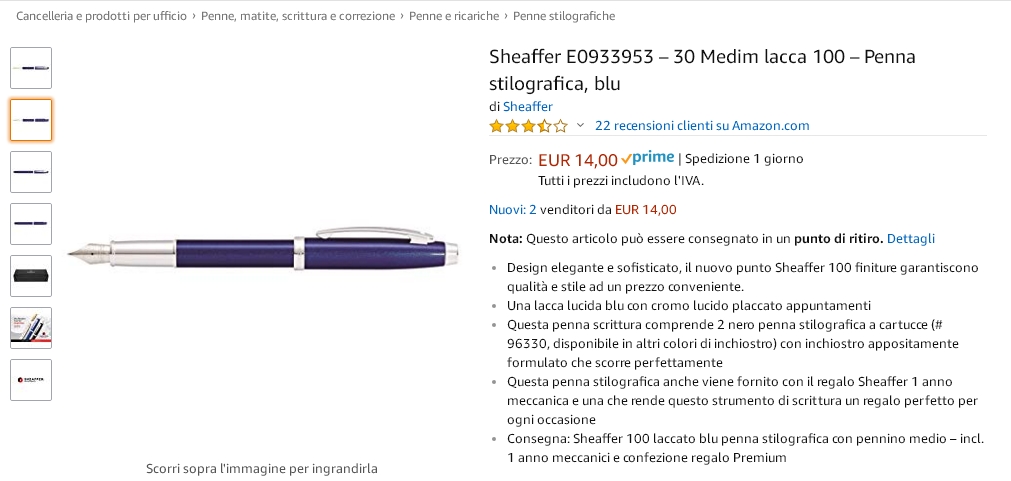Click the Prime logo badge
Image resolution: width=1011 pixels, height=481 pixels.
[x=647, y=158]
